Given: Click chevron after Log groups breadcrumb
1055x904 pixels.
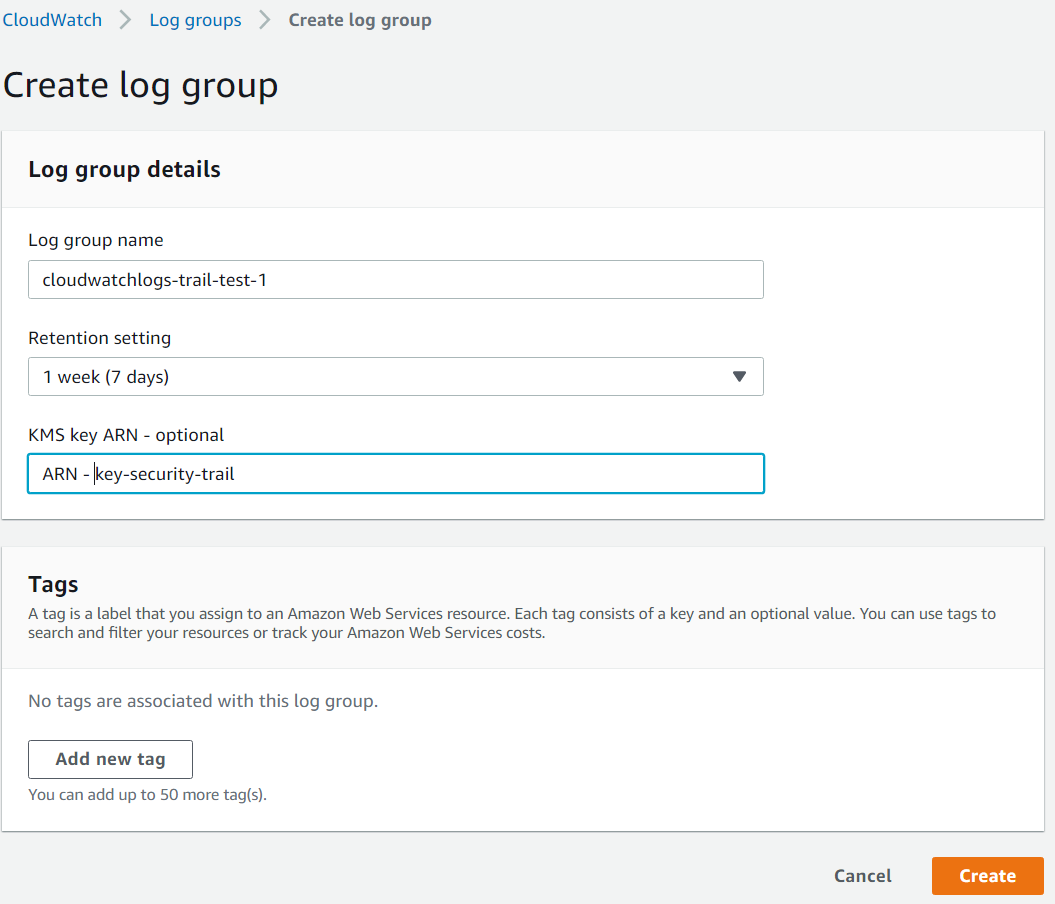Looking at the screenshot, I should click(x=265, y=20).
